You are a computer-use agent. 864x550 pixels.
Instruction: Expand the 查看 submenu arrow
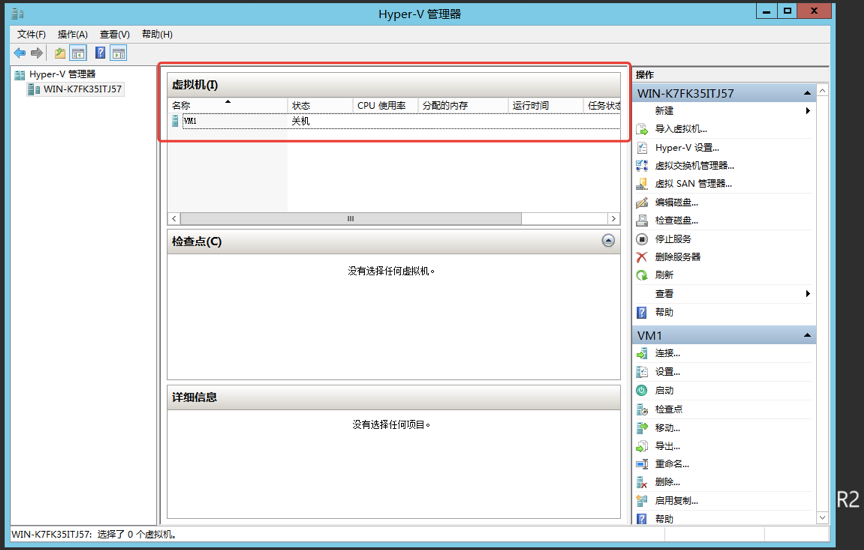(x=808, y=294)
